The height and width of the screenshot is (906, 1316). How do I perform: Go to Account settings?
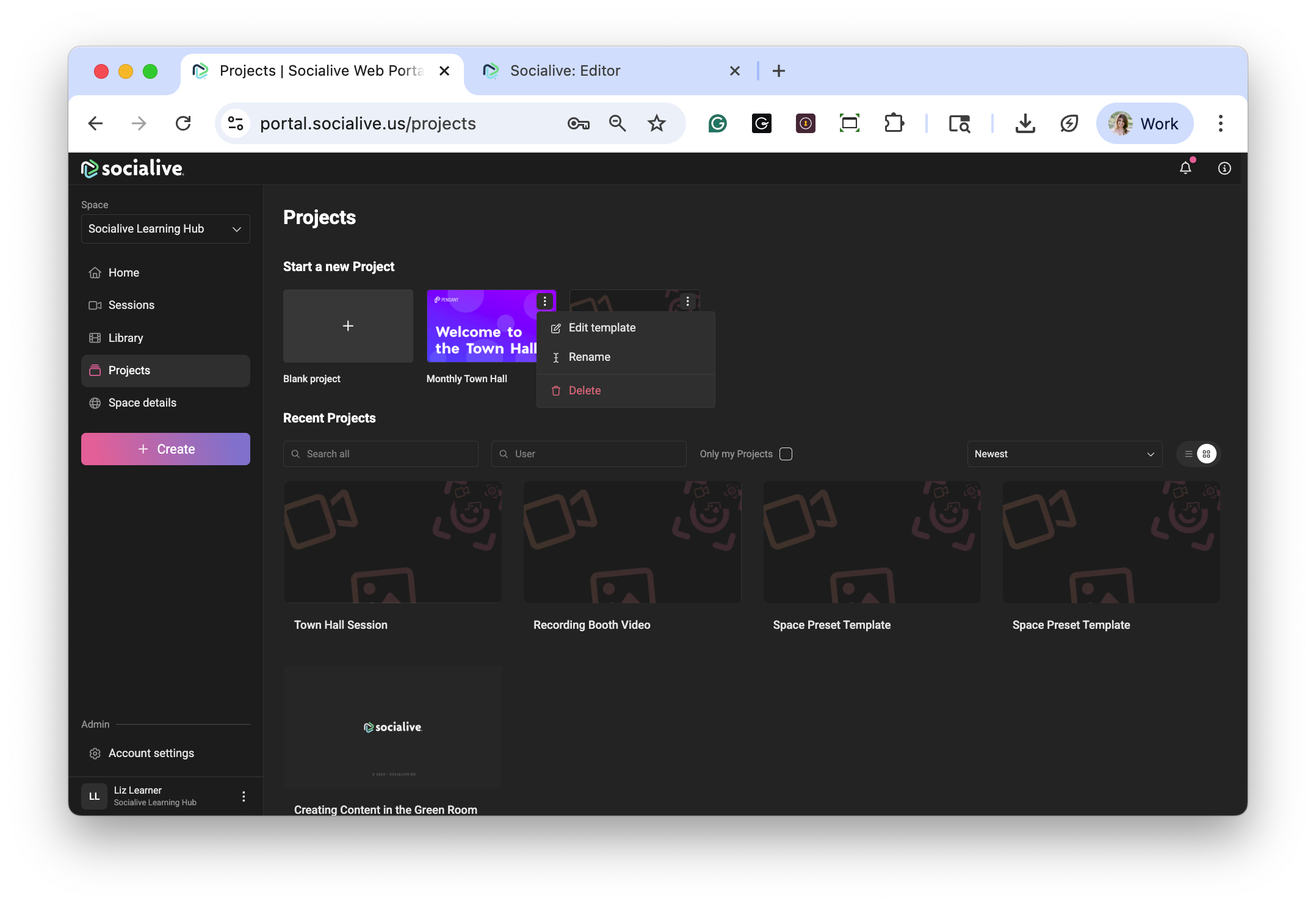[151, 753]
